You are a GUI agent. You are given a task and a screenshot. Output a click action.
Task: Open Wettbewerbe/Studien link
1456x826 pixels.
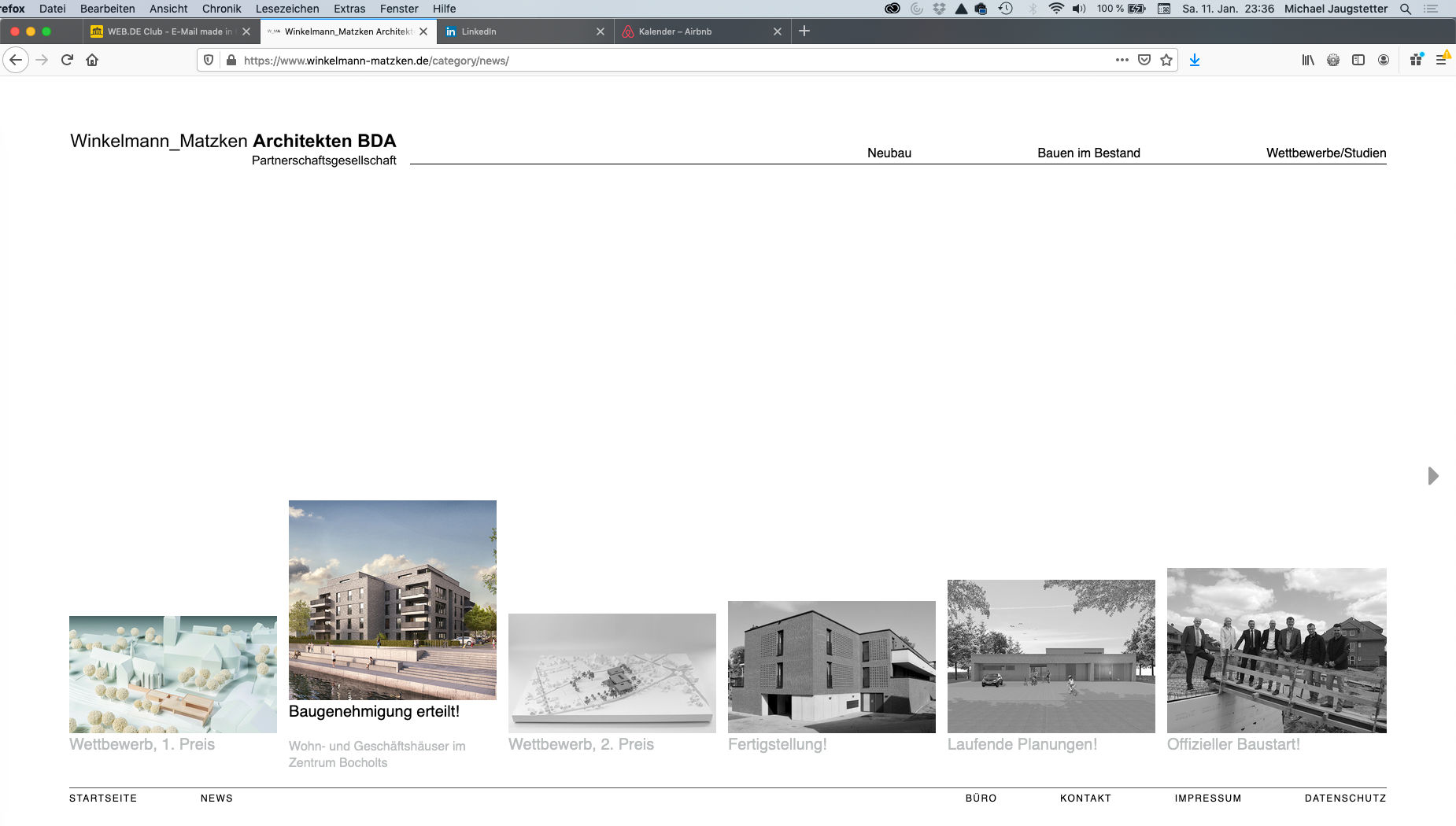tap(1326, 153)
